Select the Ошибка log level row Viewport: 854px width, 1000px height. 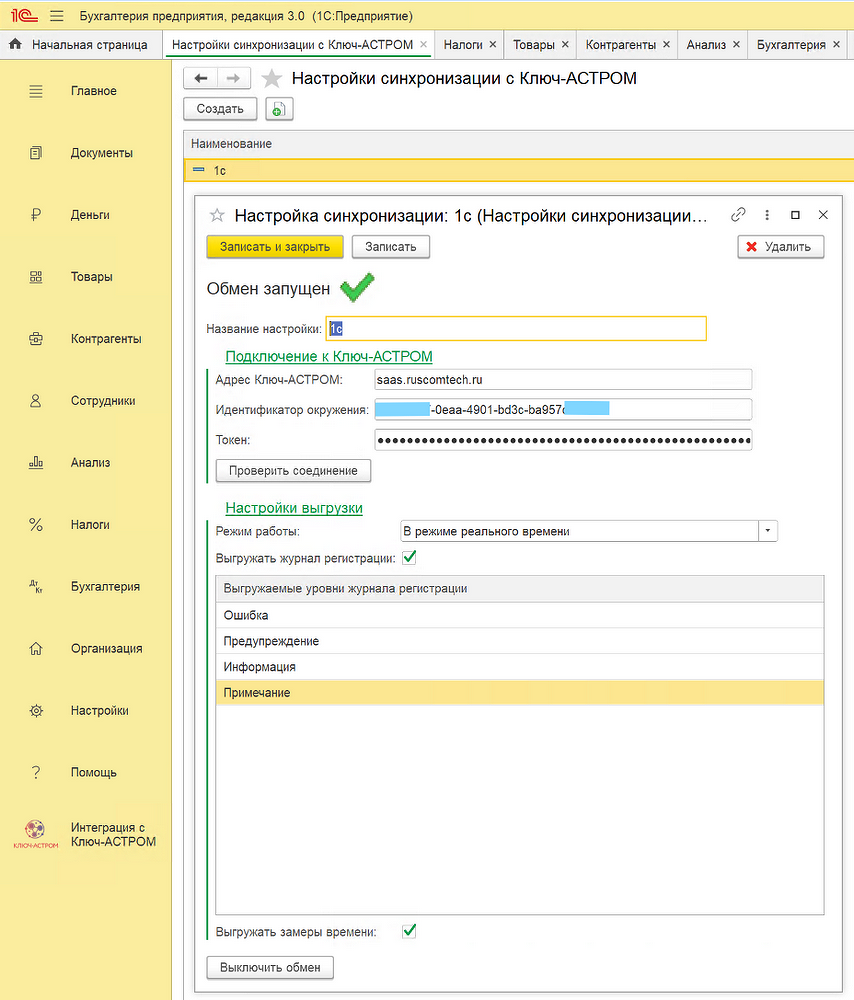point(520,615)
